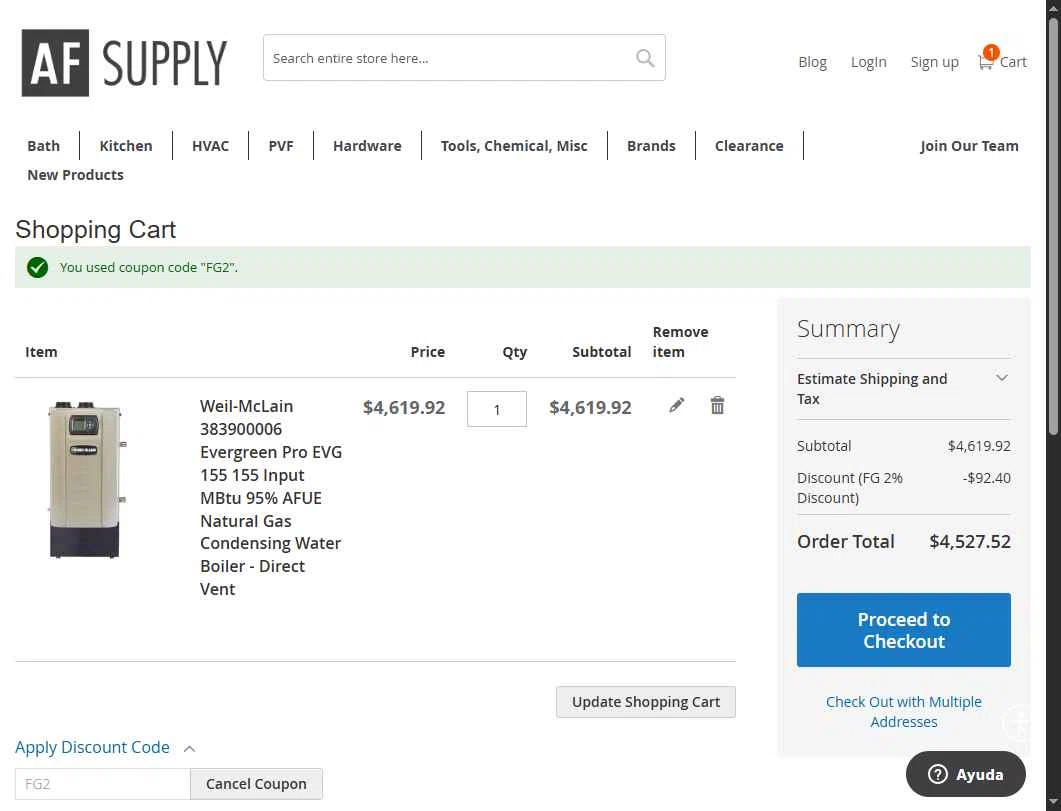Click the Shopping Cart heading

(95, 229)
